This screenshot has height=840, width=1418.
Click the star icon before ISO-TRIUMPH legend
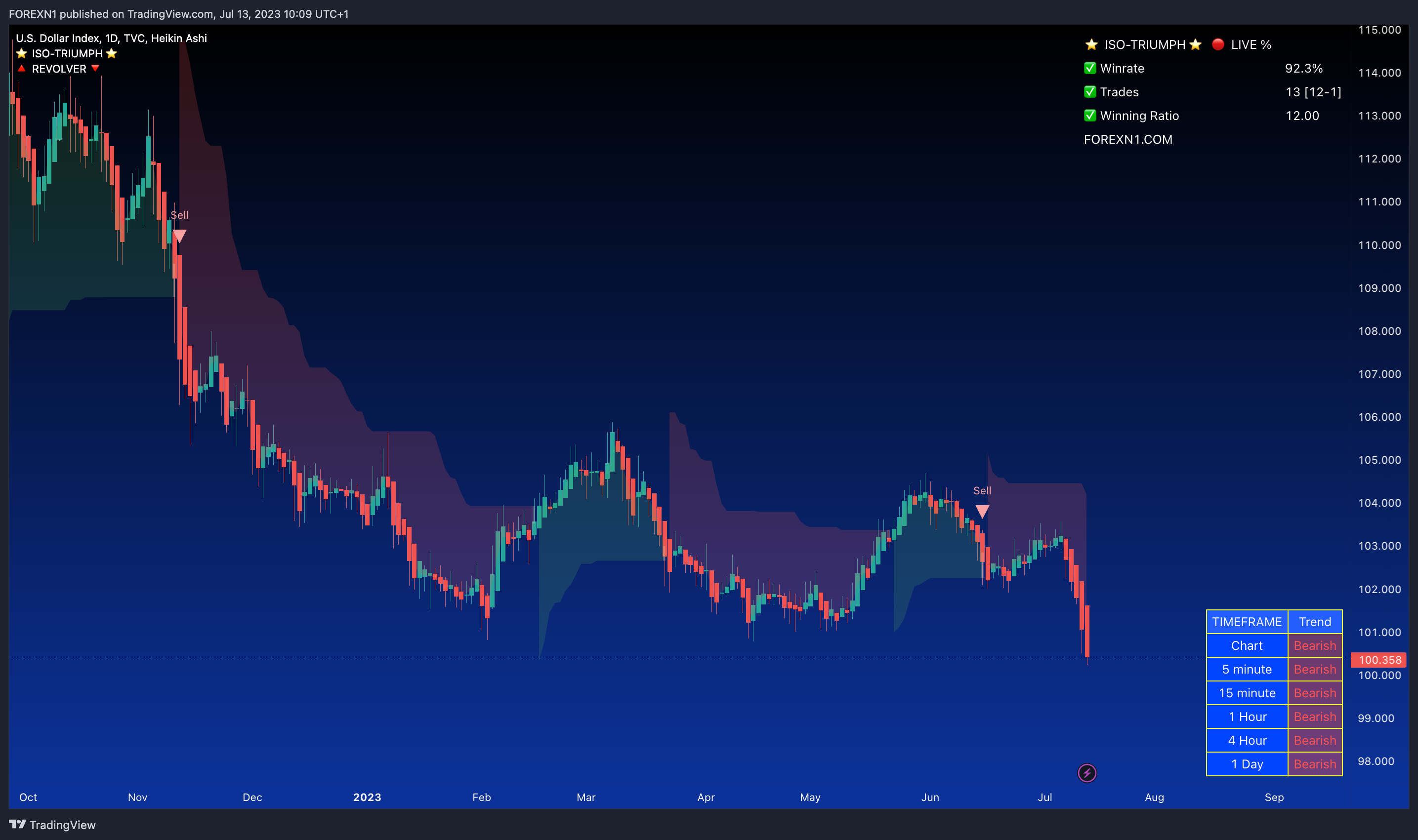pos(22,53)
